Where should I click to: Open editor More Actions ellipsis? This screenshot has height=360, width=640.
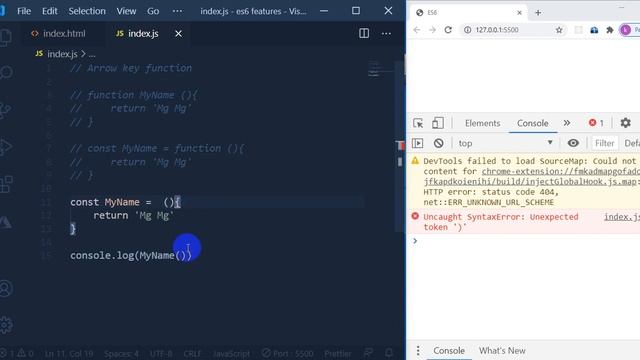(386, 33)
